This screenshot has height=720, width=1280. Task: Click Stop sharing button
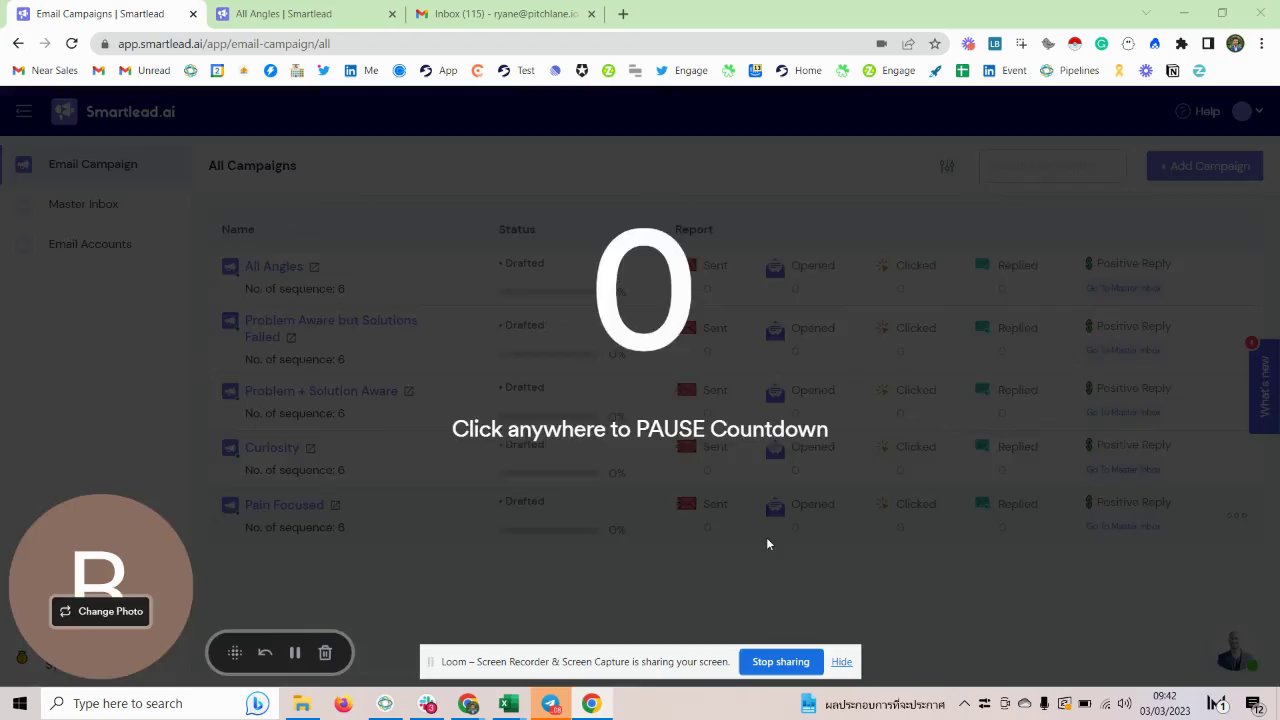pos(781,662)
